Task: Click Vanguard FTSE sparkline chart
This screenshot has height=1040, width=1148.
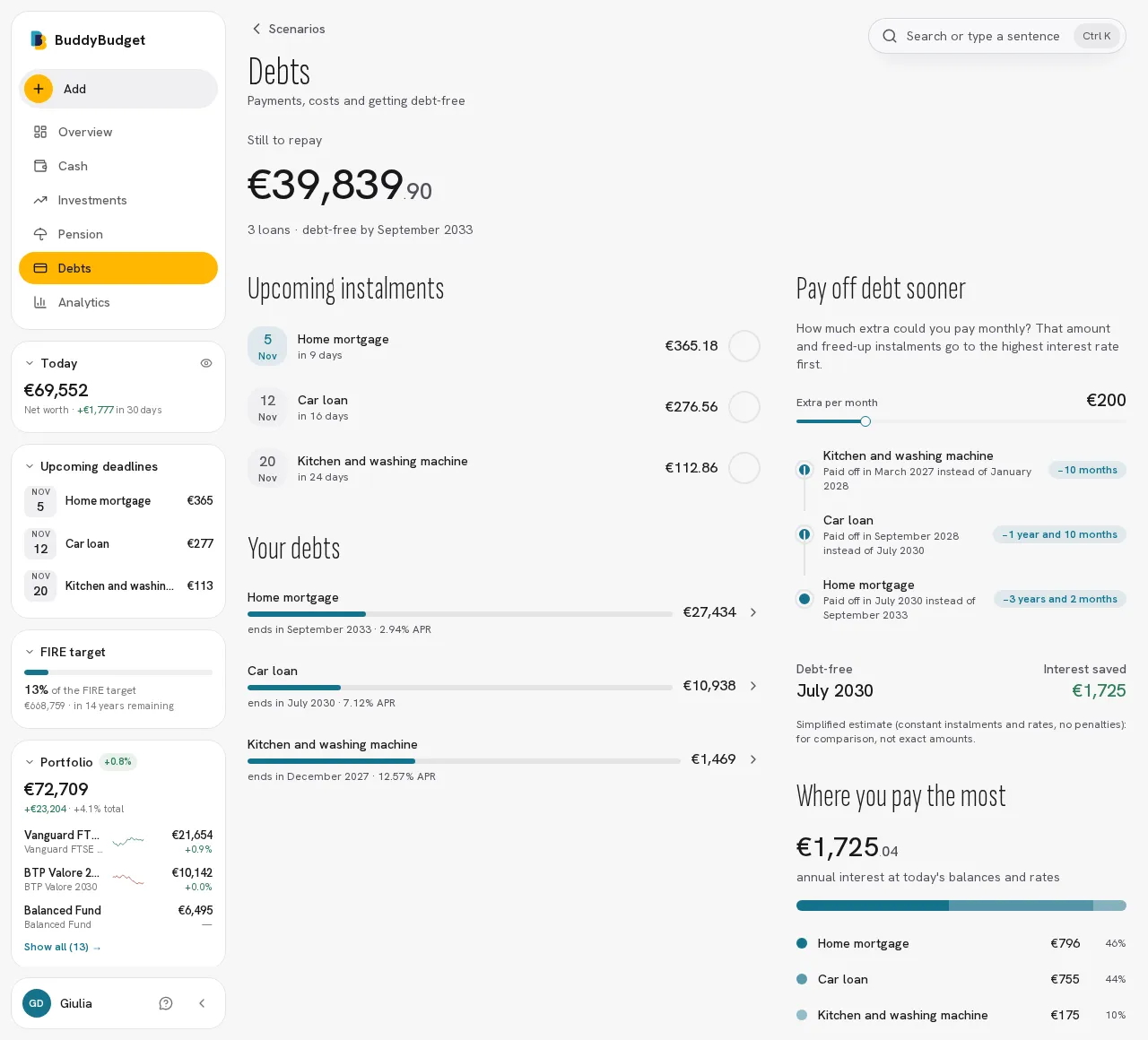Action: point(128,841)
